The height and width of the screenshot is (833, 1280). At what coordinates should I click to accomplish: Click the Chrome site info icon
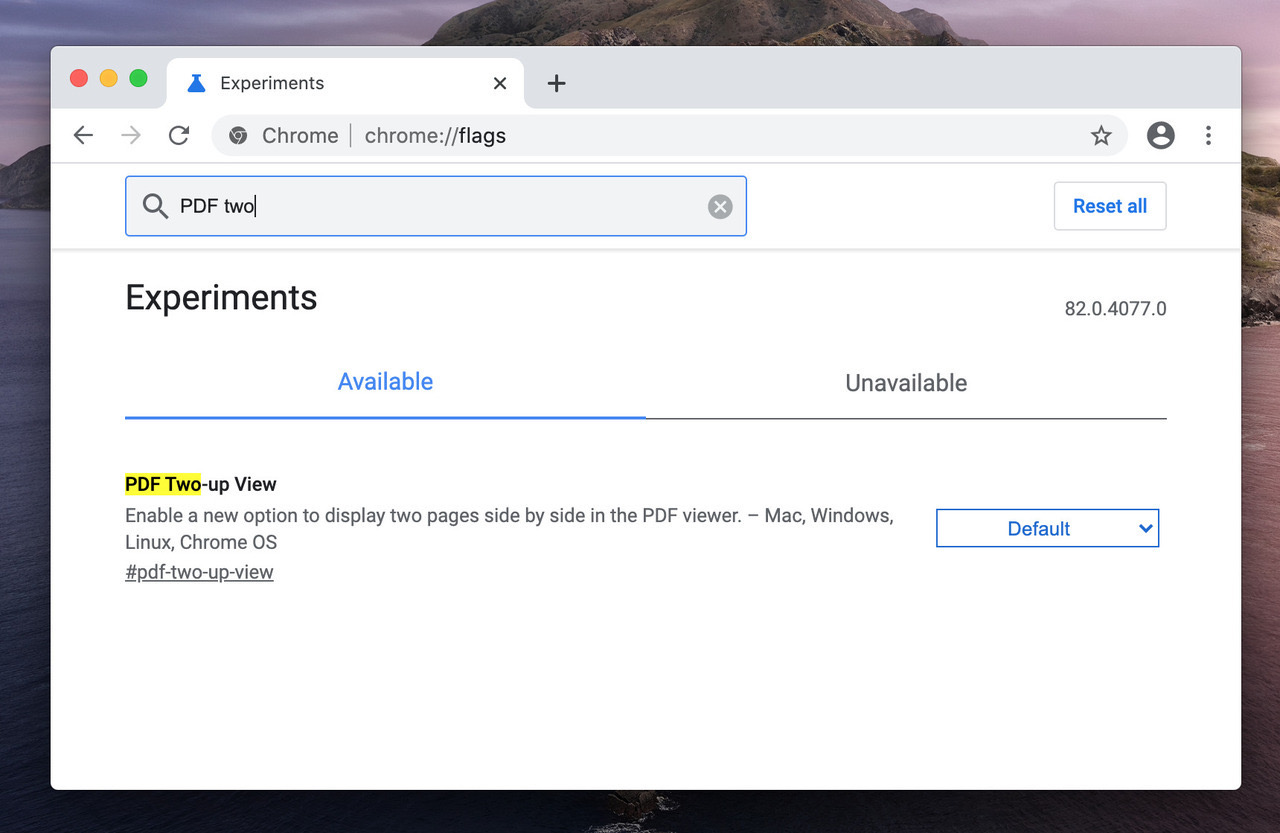[x=238, y=136]
